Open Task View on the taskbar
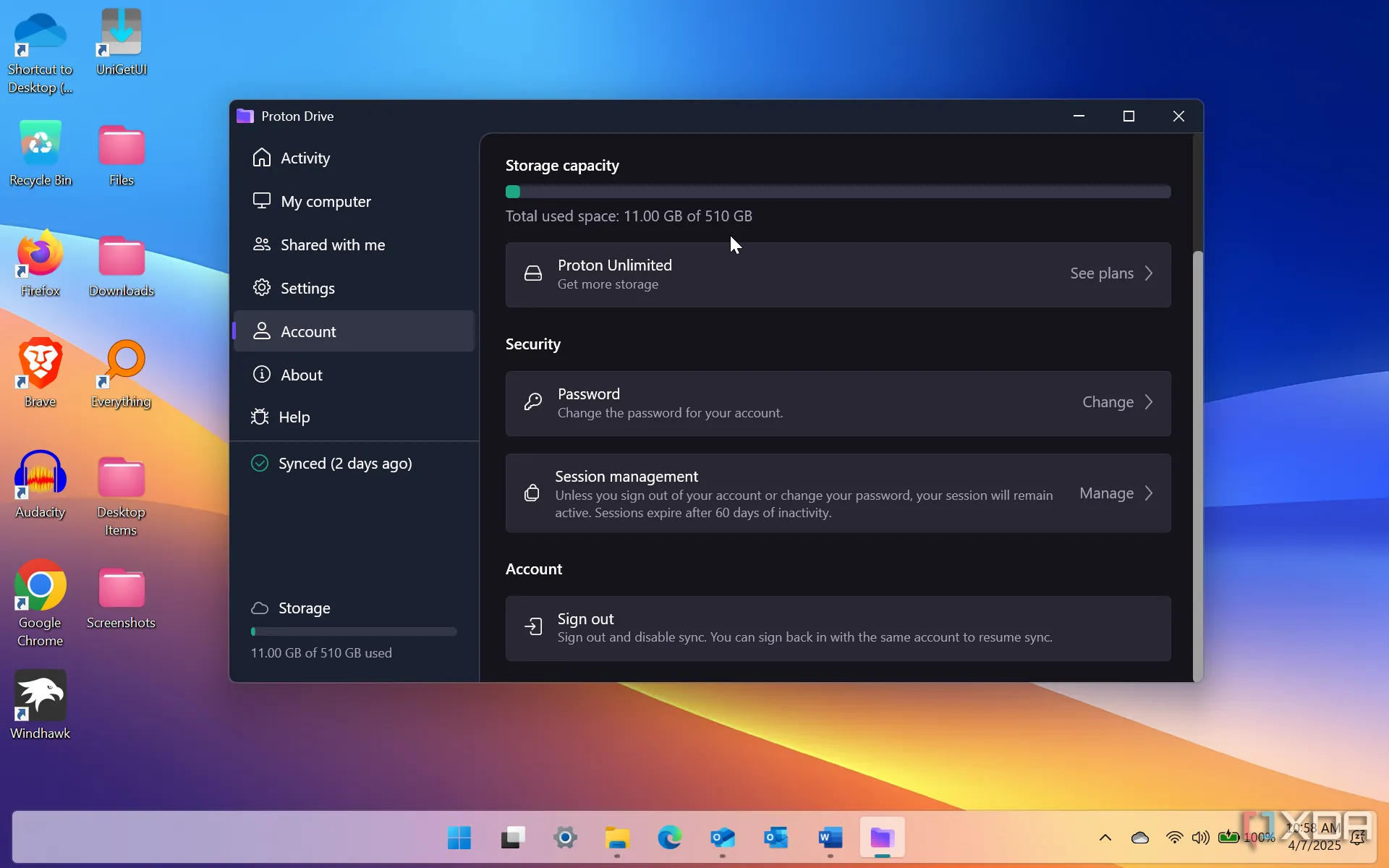 (x=512, y=838)
